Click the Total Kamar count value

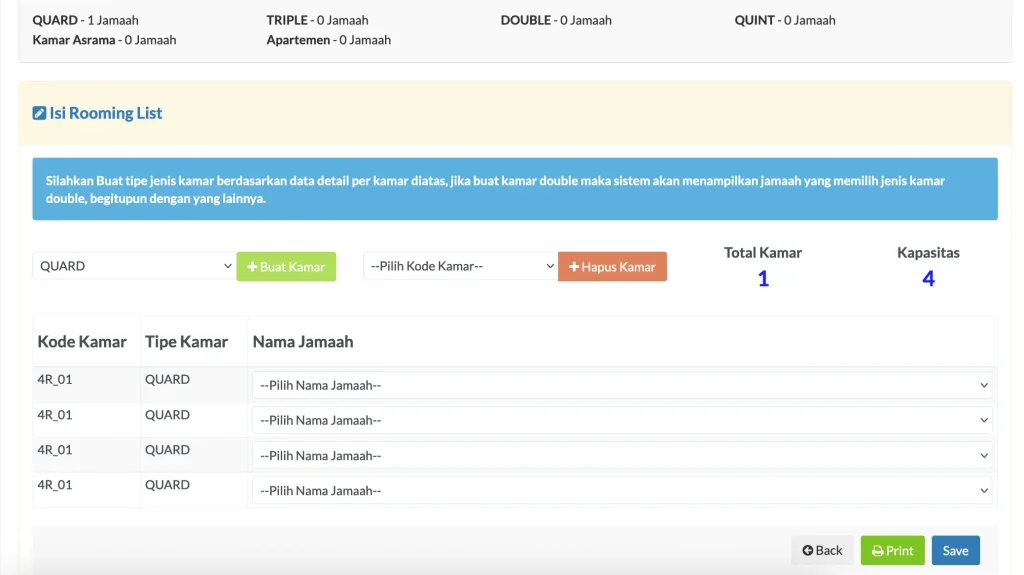(x=763, y=279)
